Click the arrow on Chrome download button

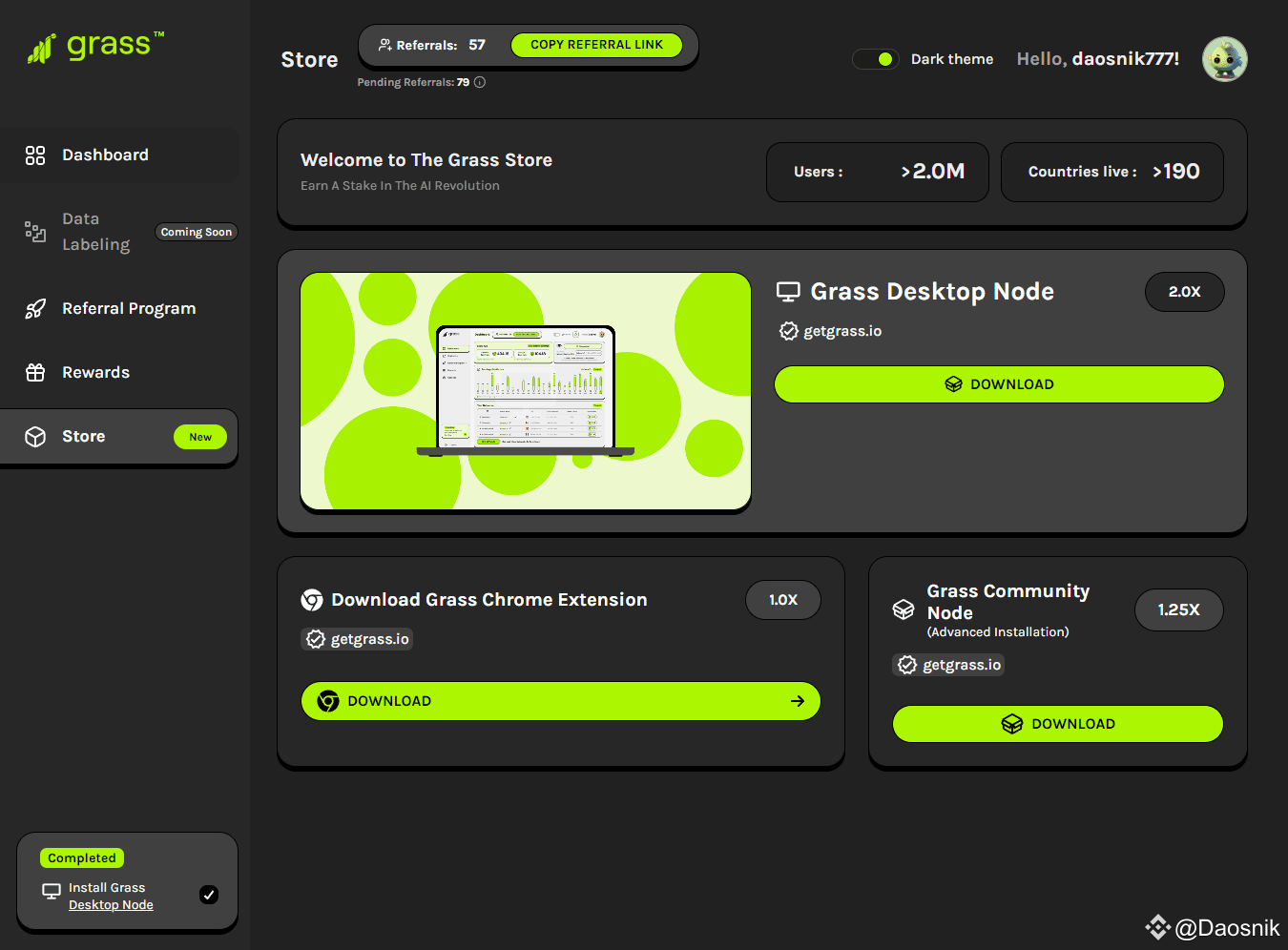click(x=798, y=701)
